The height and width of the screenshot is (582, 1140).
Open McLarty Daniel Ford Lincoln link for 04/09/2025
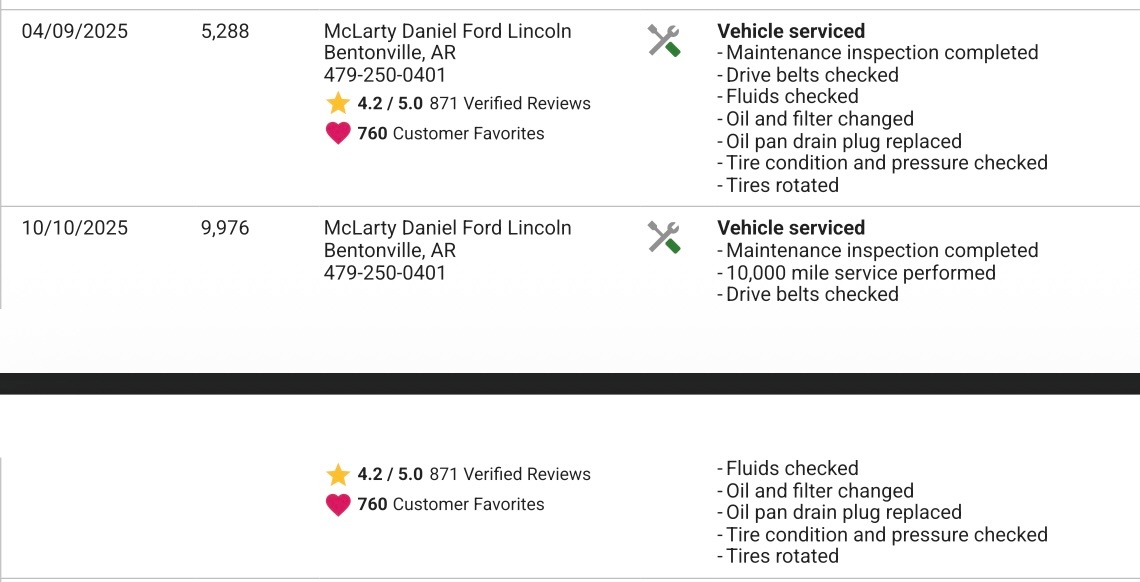point(447,31)
